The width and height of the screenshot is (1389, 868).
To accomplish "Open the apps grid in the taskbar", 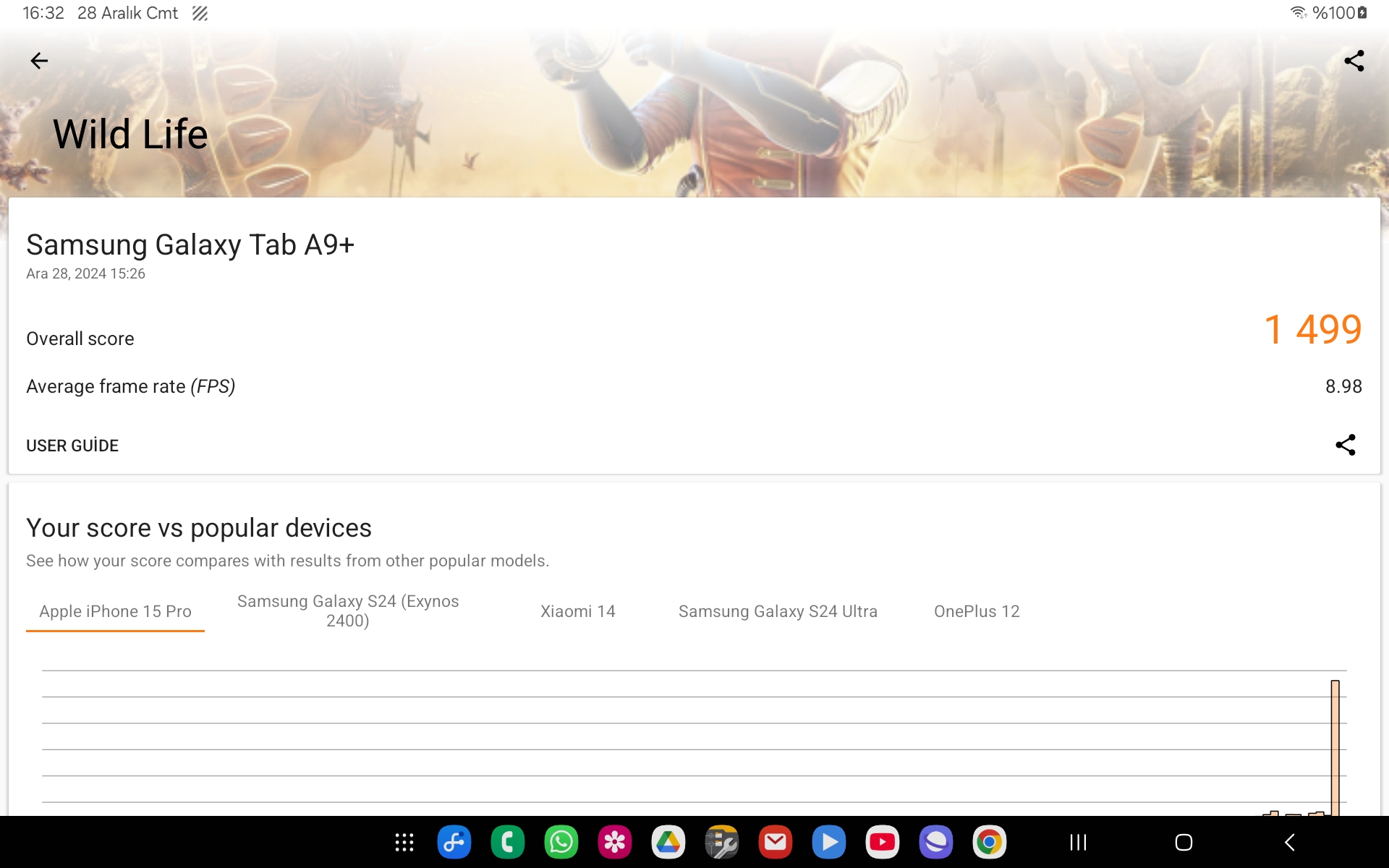I will (x=404, y=842).
